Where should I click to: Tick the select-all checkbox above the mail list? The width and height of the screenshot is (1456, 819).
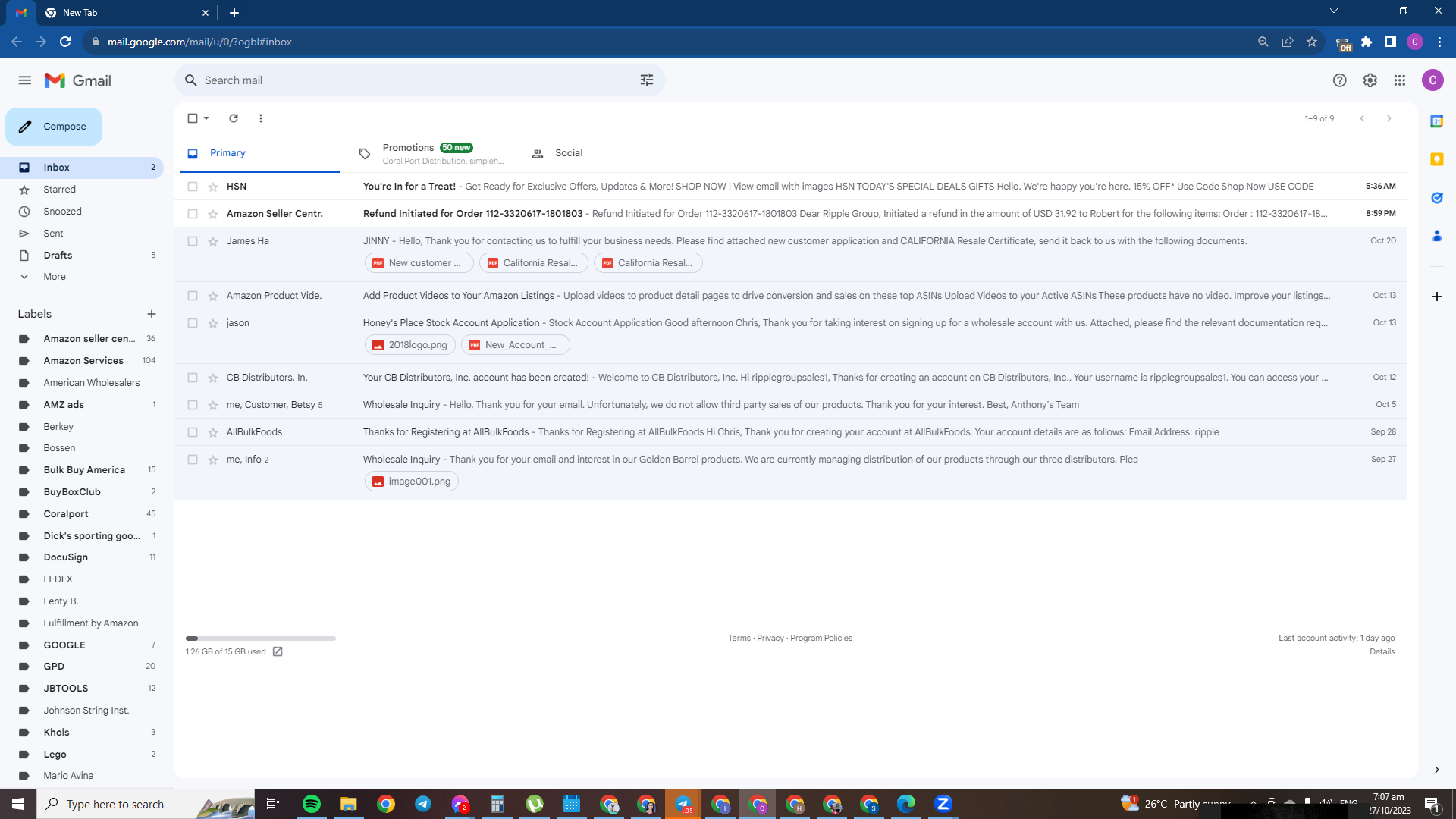193,118
